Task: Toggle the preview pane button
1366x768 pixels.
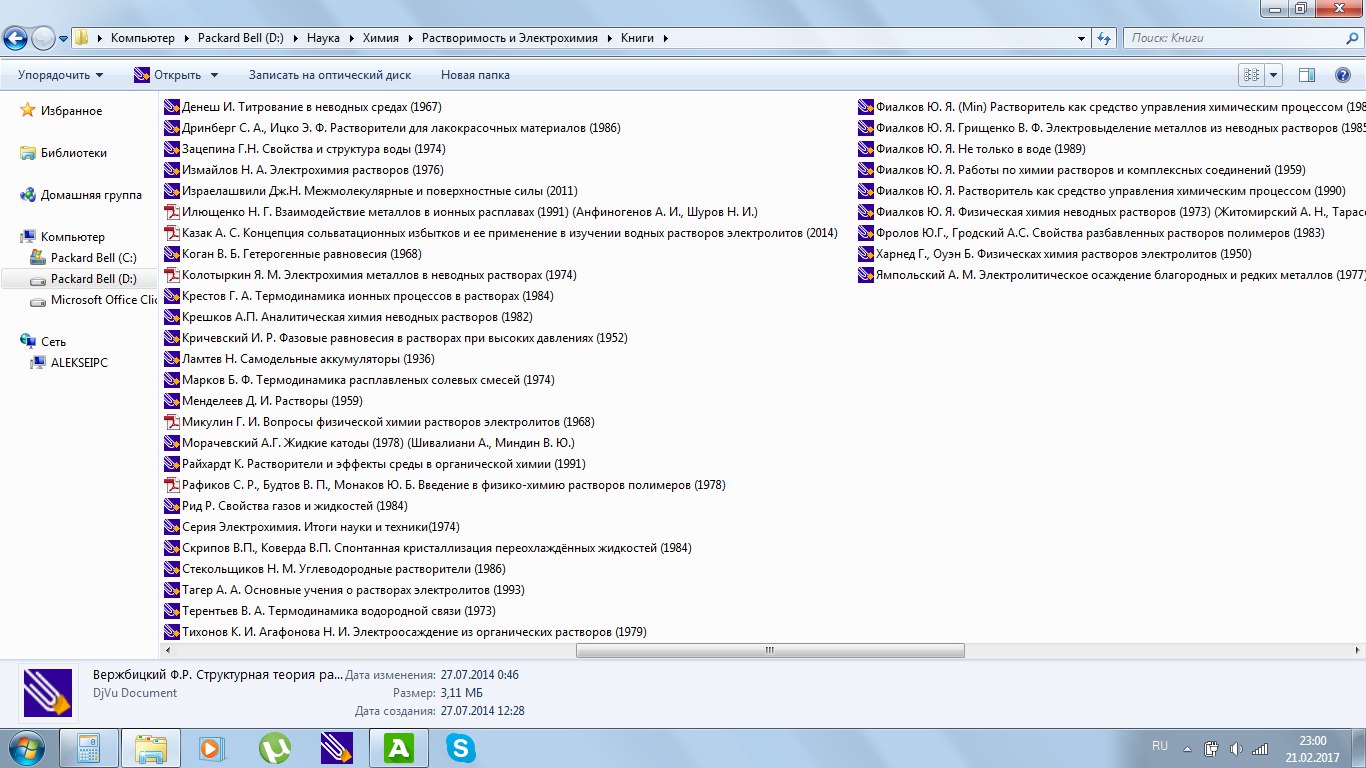Action: [1306, 75]
